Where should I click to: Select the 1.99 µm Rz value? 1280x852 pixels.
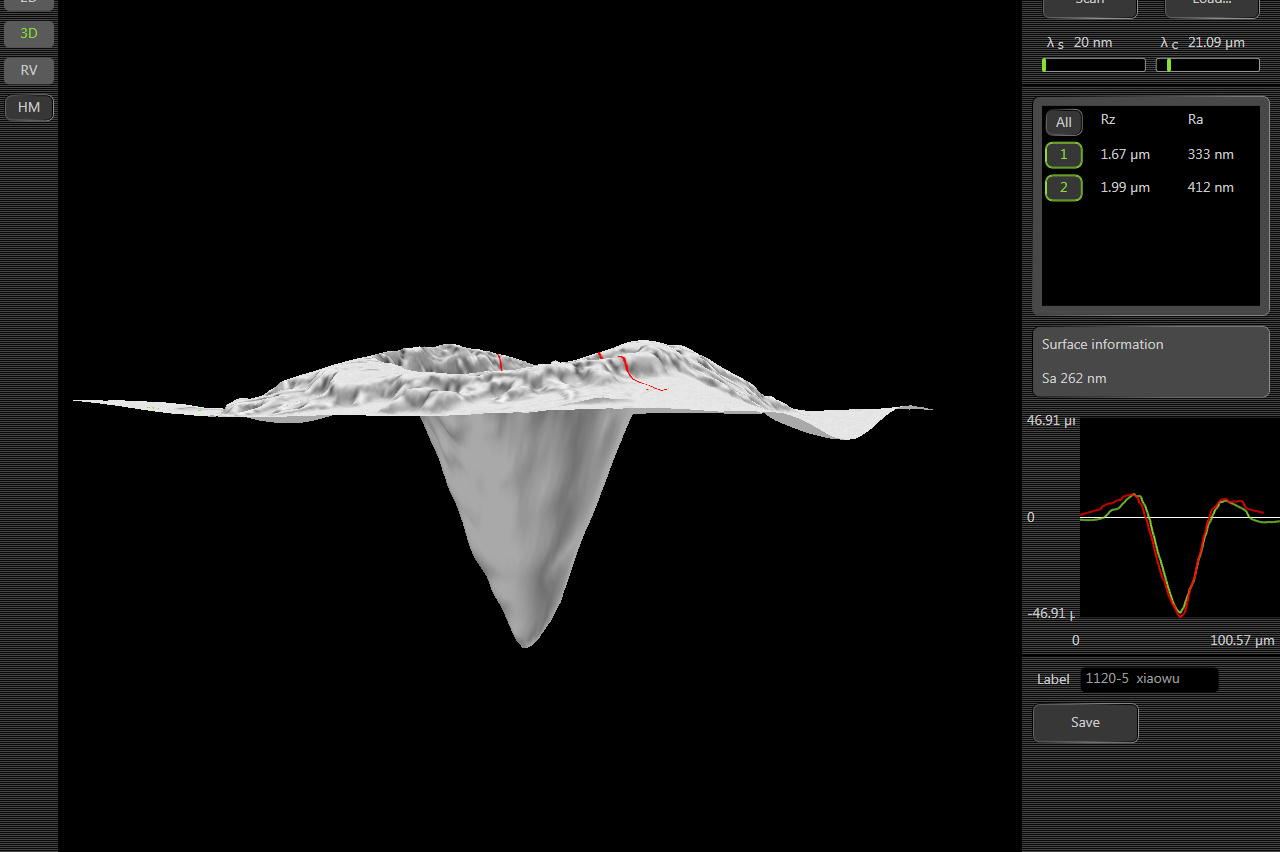coord(1125,188)
